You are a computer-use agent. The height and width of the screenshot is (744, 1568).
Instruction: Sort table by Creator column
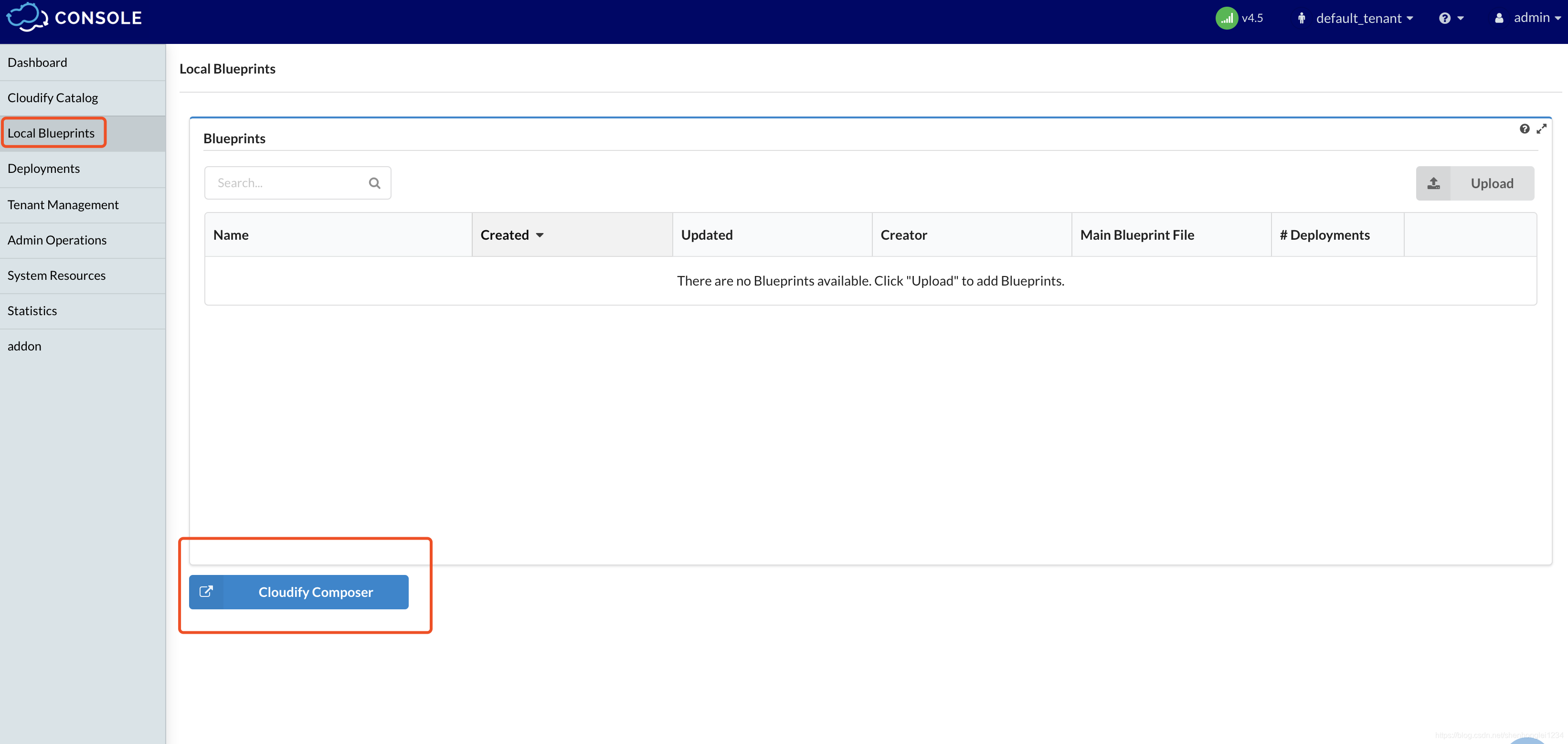972,235
